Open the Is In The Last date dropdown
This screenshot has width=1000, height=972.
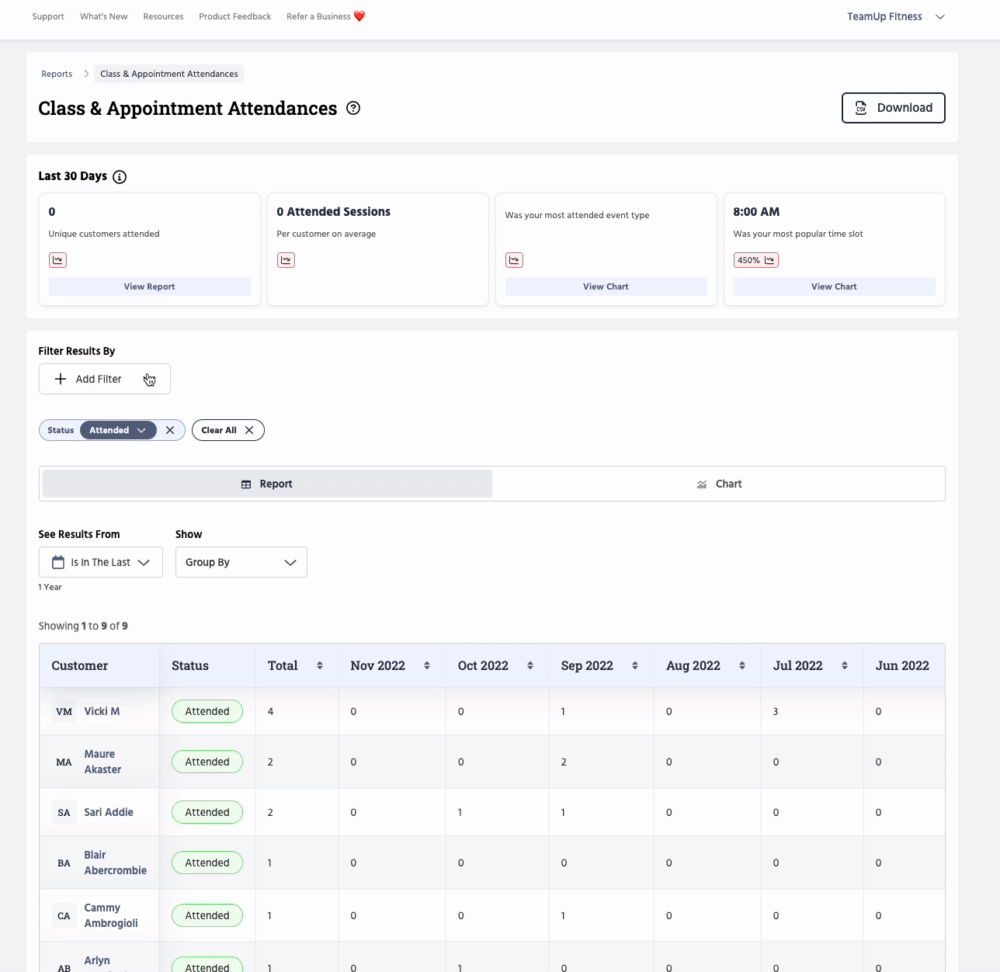click(101, 562)
